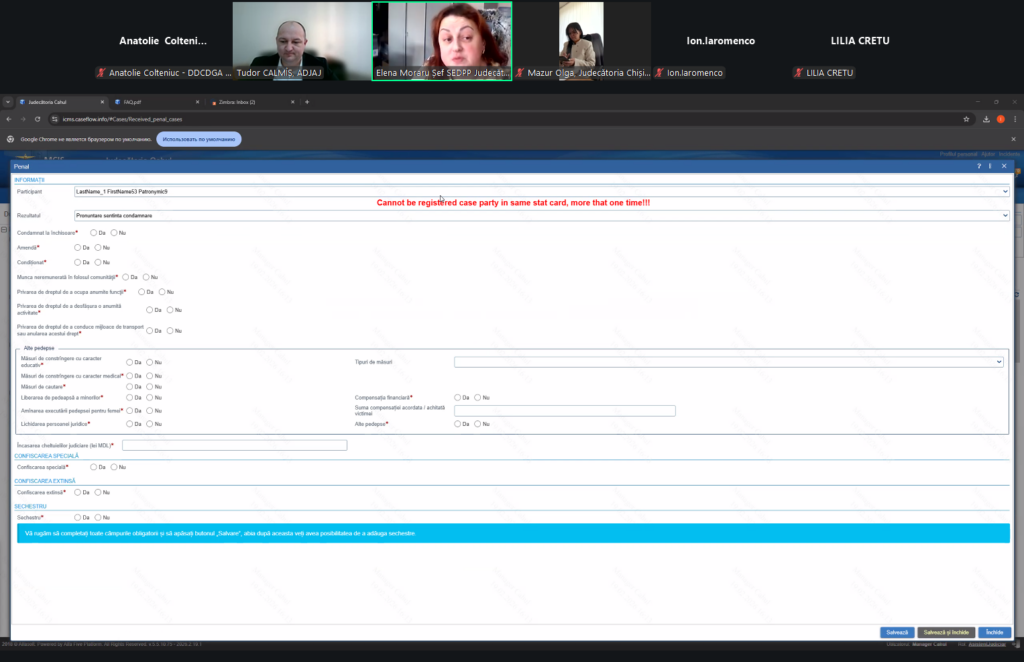Click browser back arrow button
Image resolution: width=1024 pixels, height=662 pixels.
[9, 119]
